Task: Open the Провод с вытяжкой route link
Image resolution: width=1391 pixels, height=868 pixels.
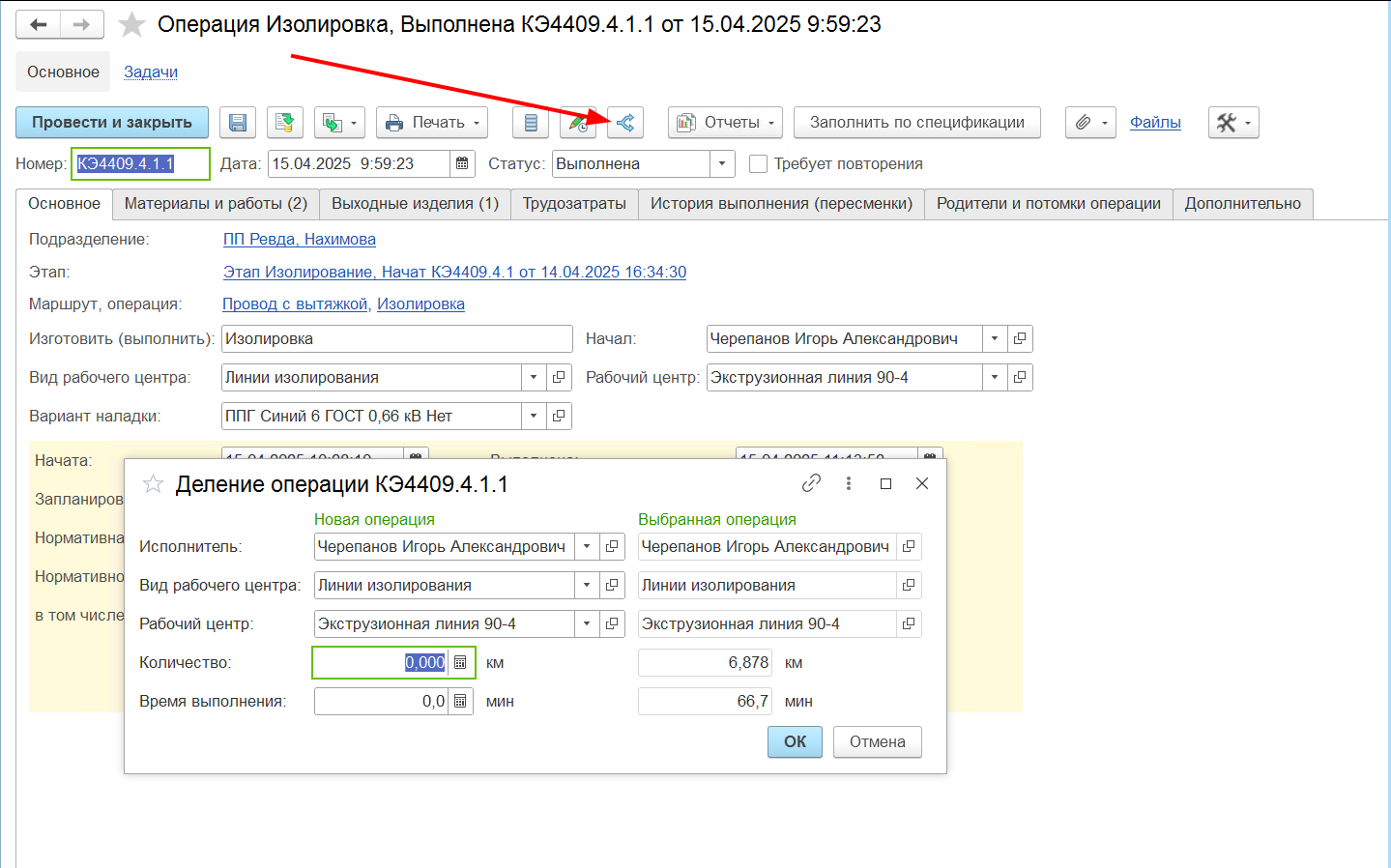Action: (295, 304)
